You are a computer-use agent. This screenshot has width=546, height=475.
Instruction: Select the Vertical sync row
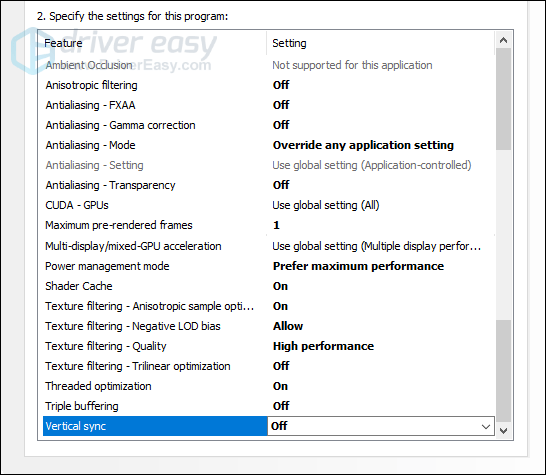click(268, 426)
